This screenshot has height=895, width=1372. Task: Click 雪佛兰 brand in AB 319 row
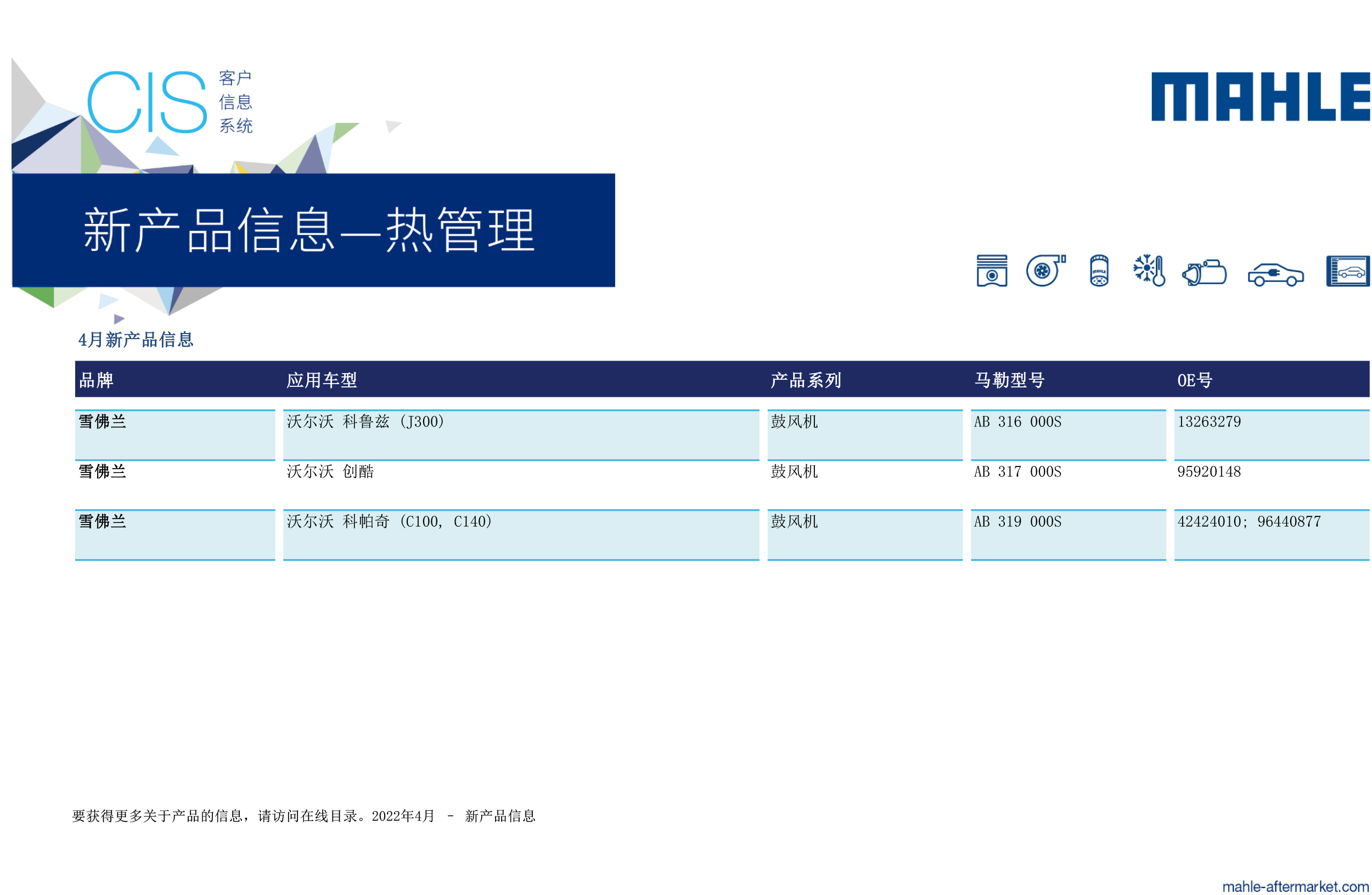(x=102, y=521)
